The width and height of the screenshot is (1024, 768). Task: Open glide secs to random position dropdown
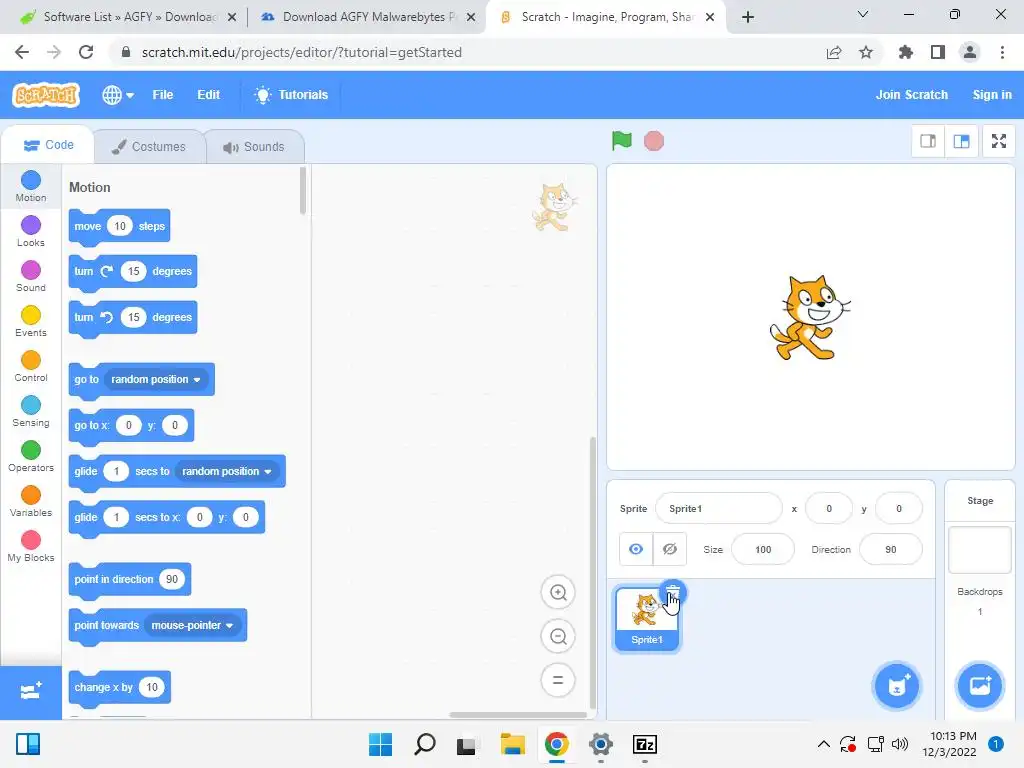click(227, 472)
